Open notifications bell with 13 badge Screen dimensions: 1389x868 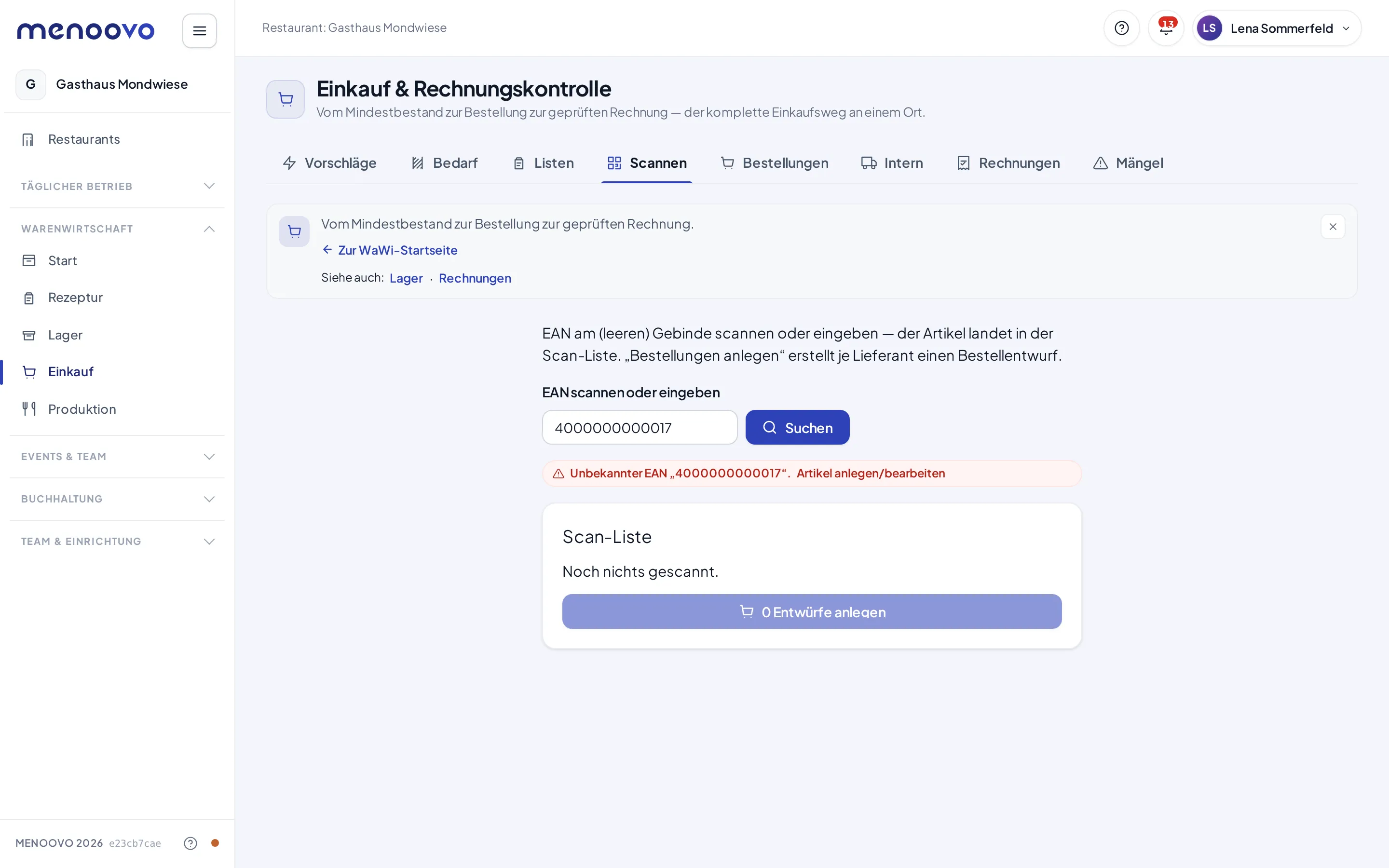point(1166,28)
